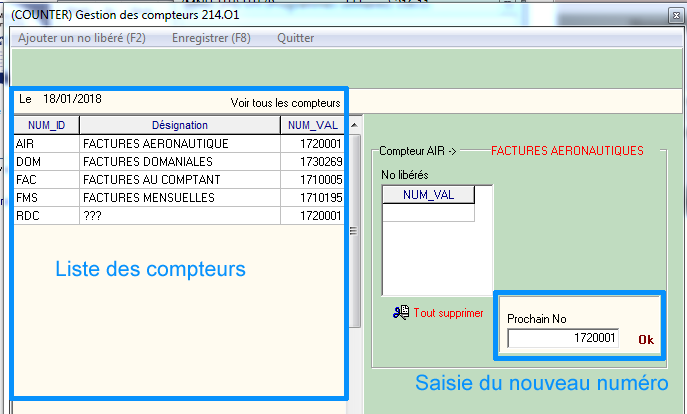Click the empty cell in No libérés grid
This screenshot has width=687, height=414.
pos(428,212)
